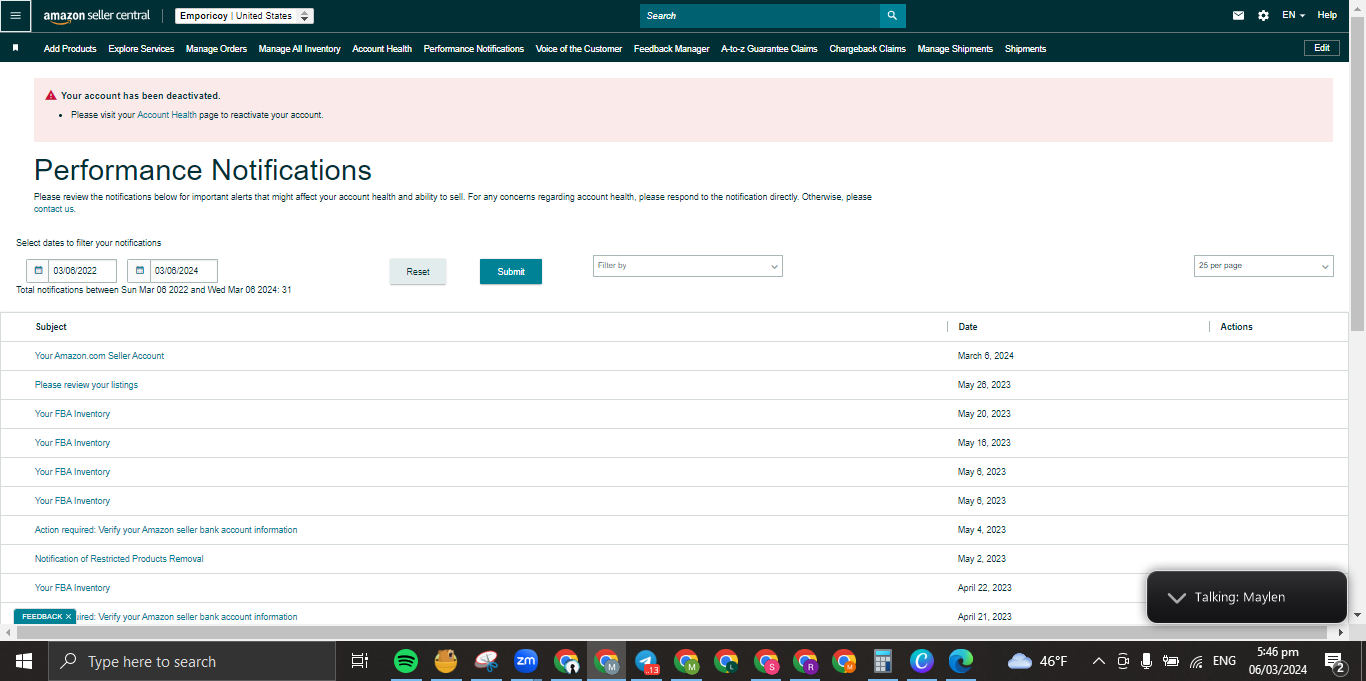Open Chrome profile S in taskbar
This screenshot has width=1366, height=681.
pos(766,661)
